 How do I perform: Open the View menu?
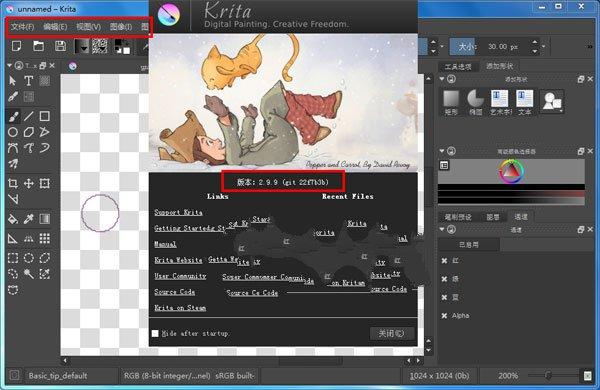coord(88,27)
